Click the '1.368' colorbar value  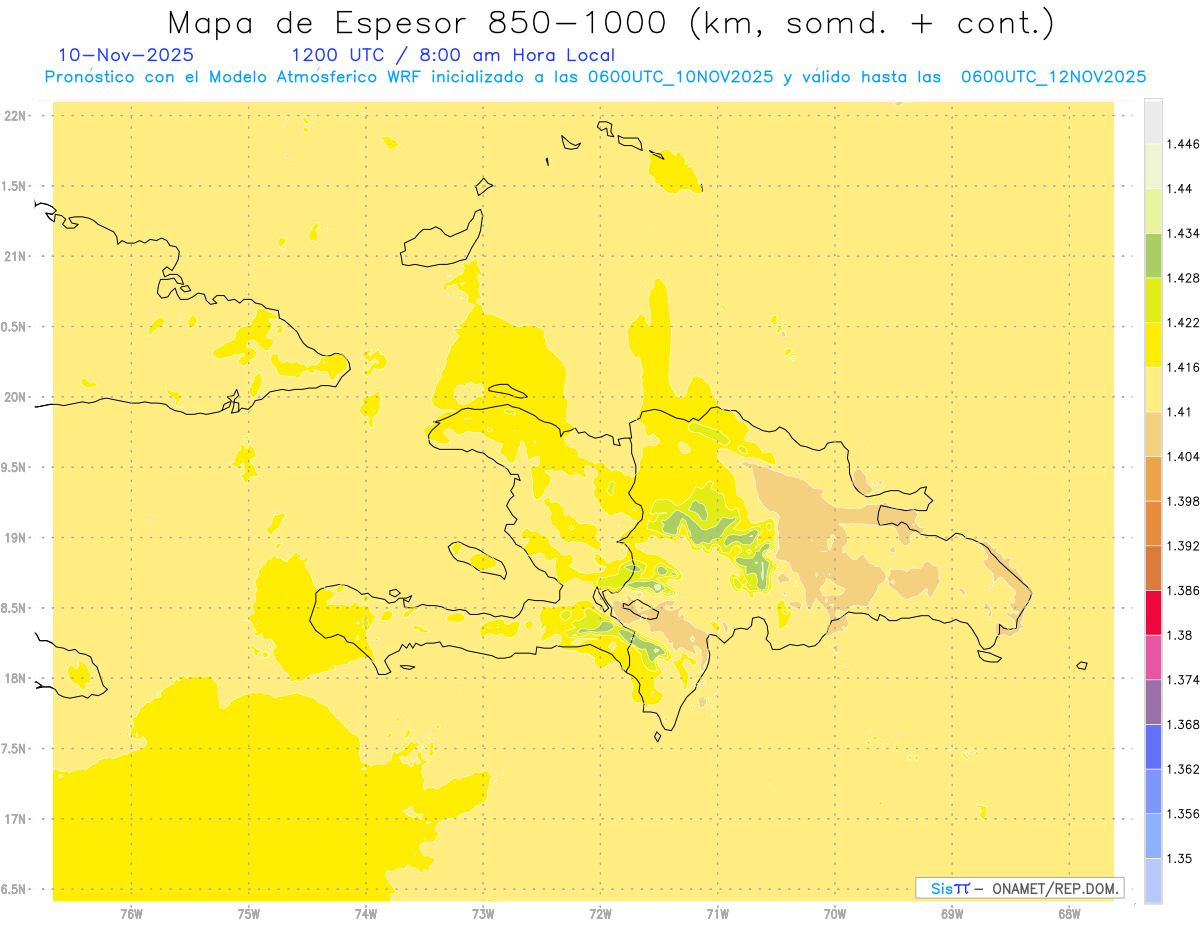[x=1182, y=724]
